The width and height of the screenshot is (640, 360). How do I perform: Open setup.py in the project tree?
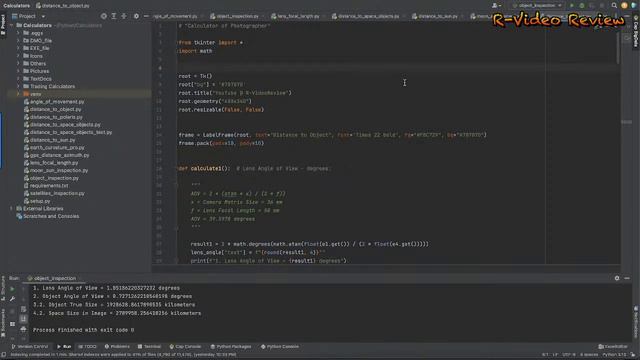click(x=37, y=201)
